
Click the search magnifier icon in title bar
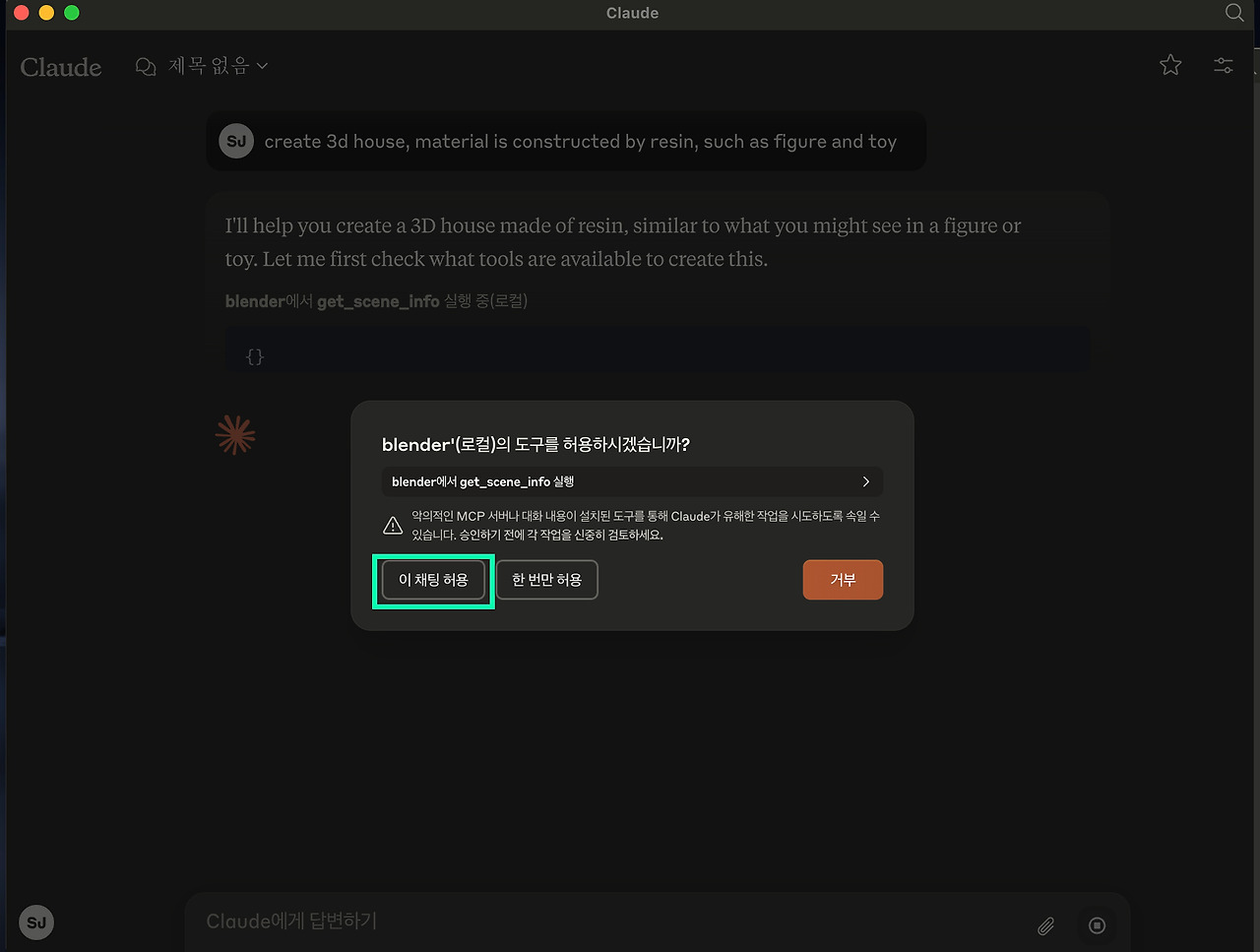coord(1234,13)
